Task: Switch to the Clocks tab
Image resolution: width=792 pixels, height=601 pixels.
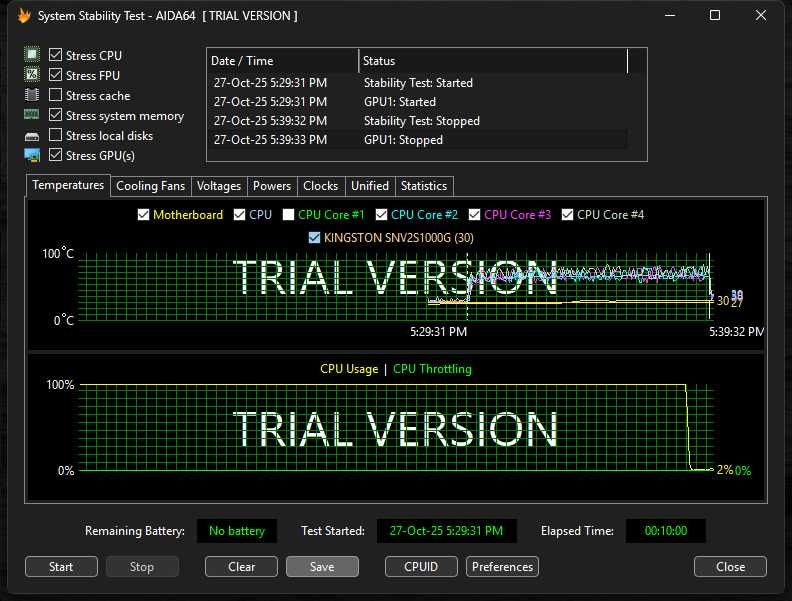Action: [x=320, y=186]
